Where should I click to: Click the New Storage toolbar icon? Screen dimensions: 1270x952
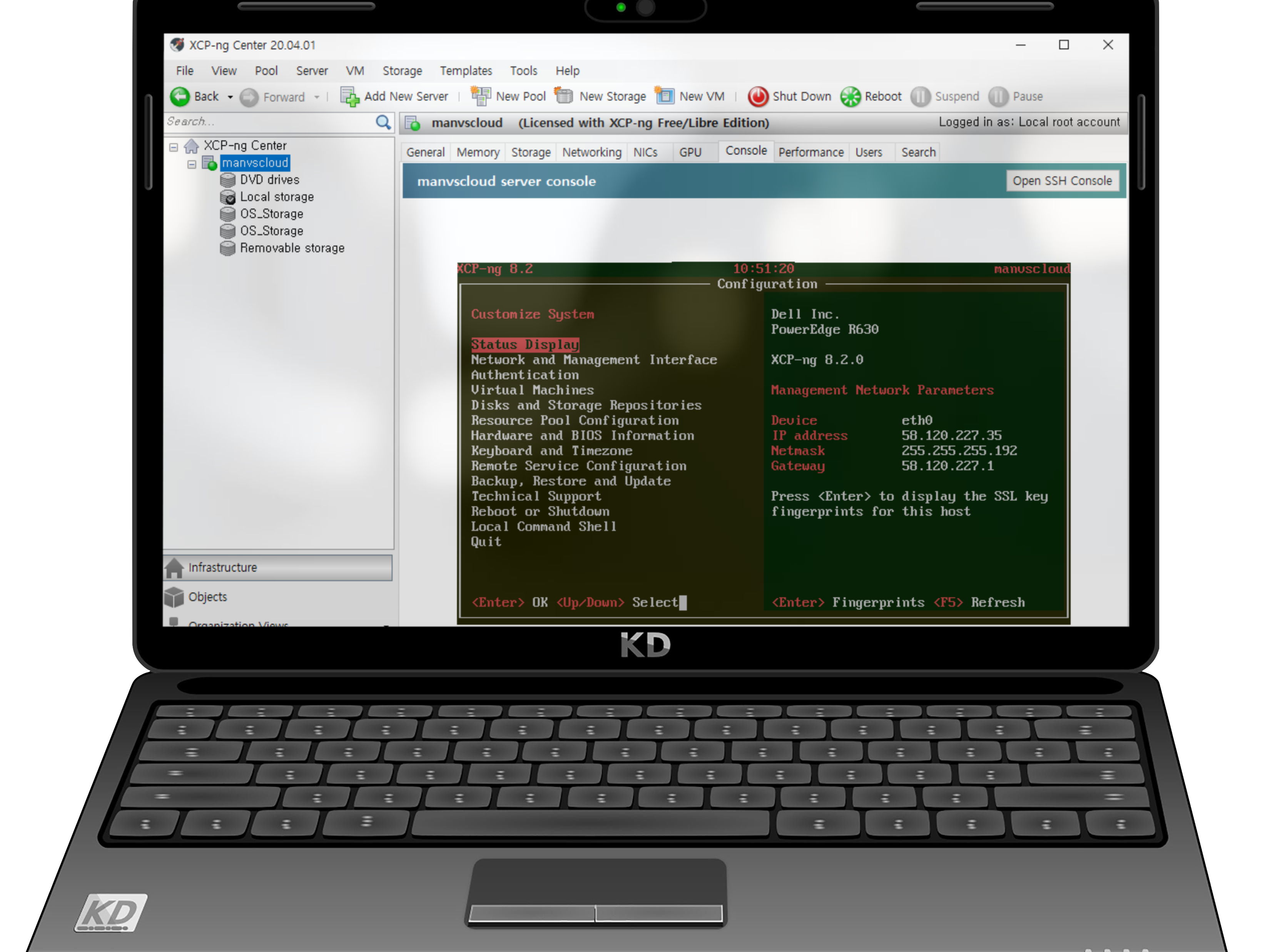[564, 96]
